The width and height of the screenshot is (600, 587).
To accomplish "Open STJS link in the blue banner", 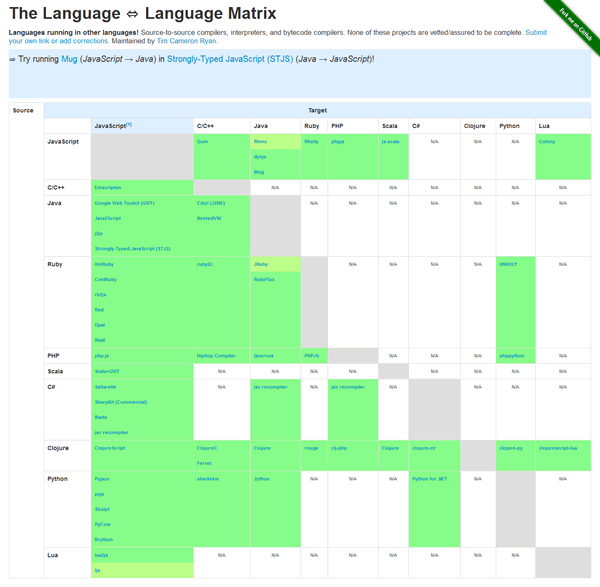I will coord(230,59).
